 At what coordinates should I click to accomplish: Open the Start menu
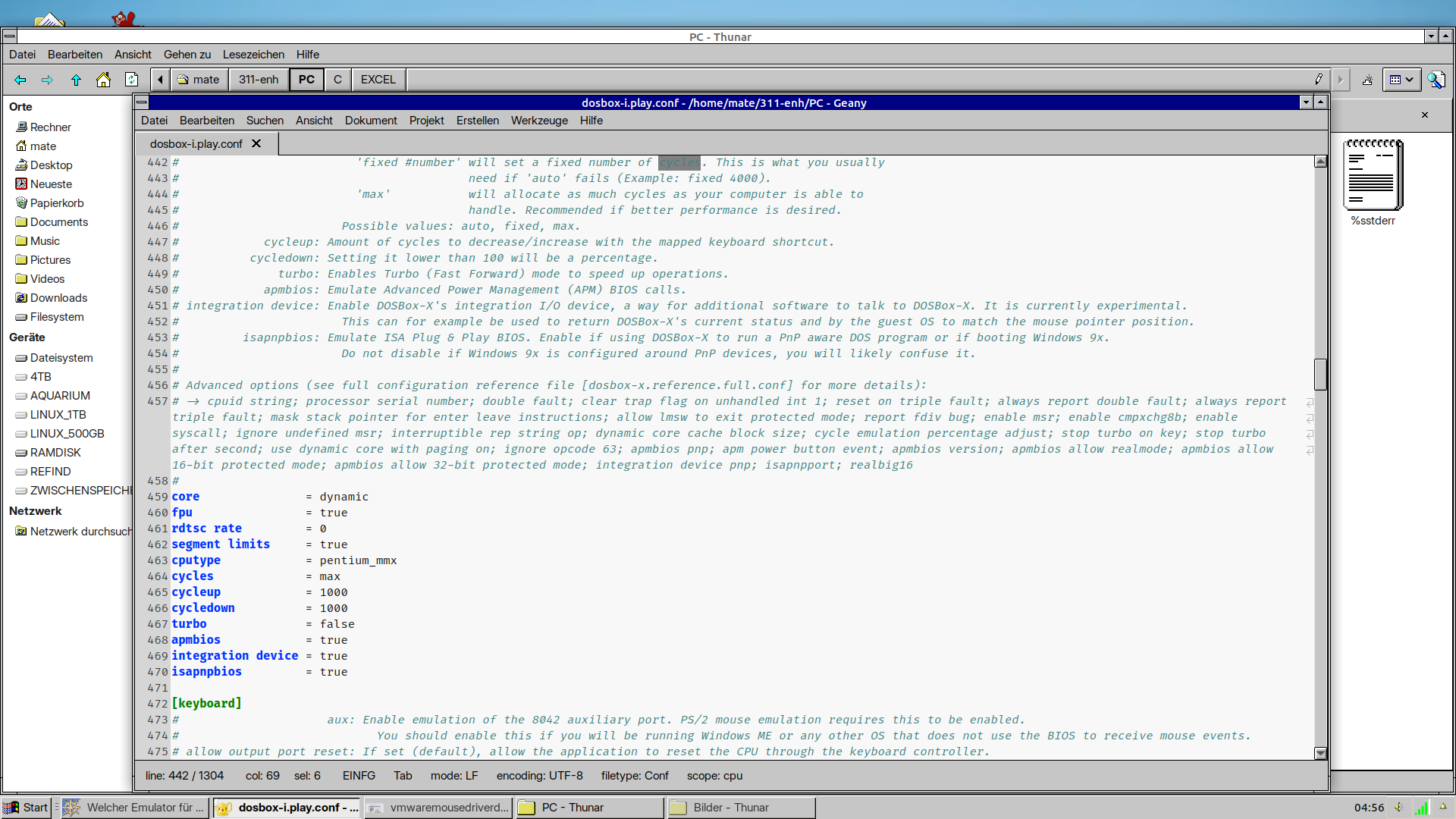[x=27, y=808]
